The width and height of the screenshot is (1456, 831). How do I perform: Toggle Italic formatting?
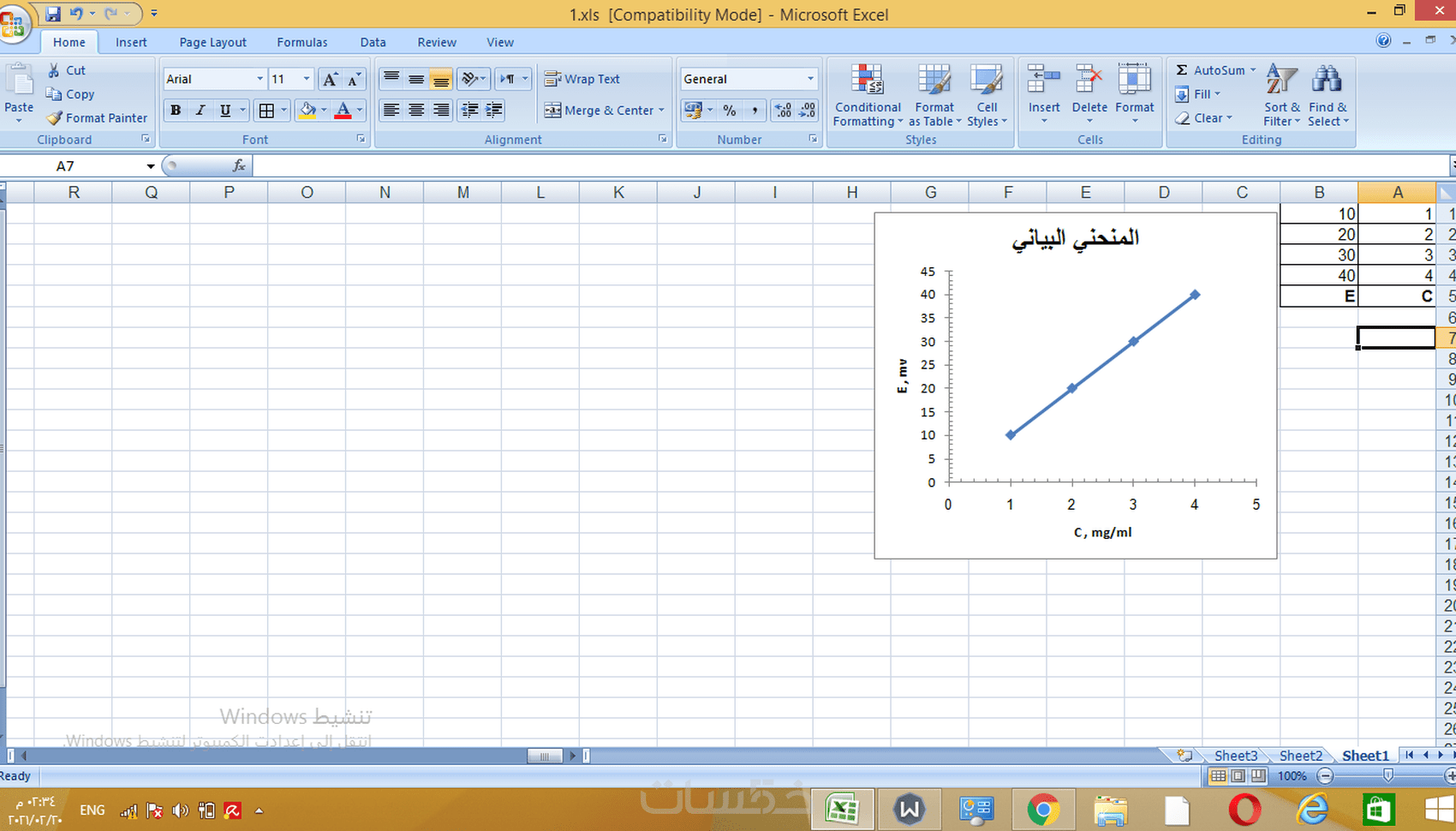pos(200,111)
